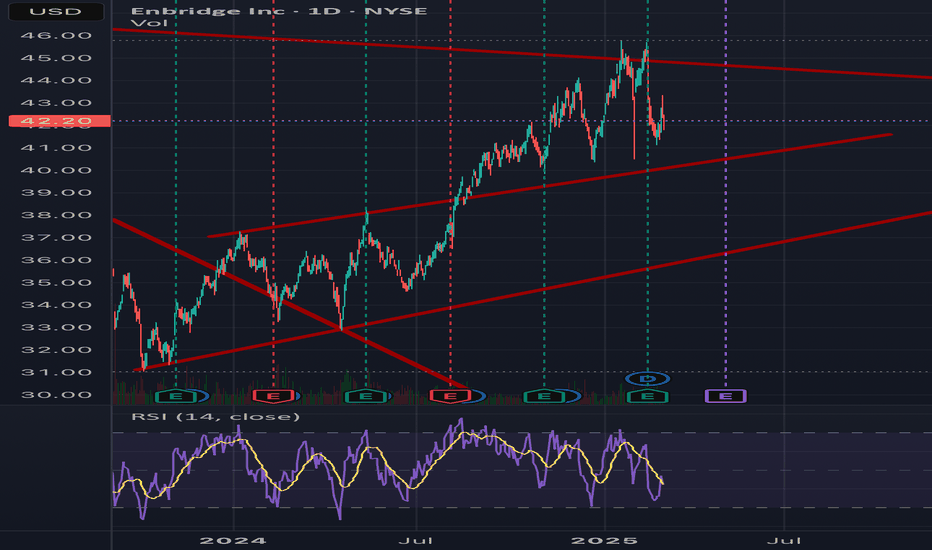Viewport: 932px width, 550px height.
Task: Click the 31.00 price axis label
Action: (x=56, y=372)
